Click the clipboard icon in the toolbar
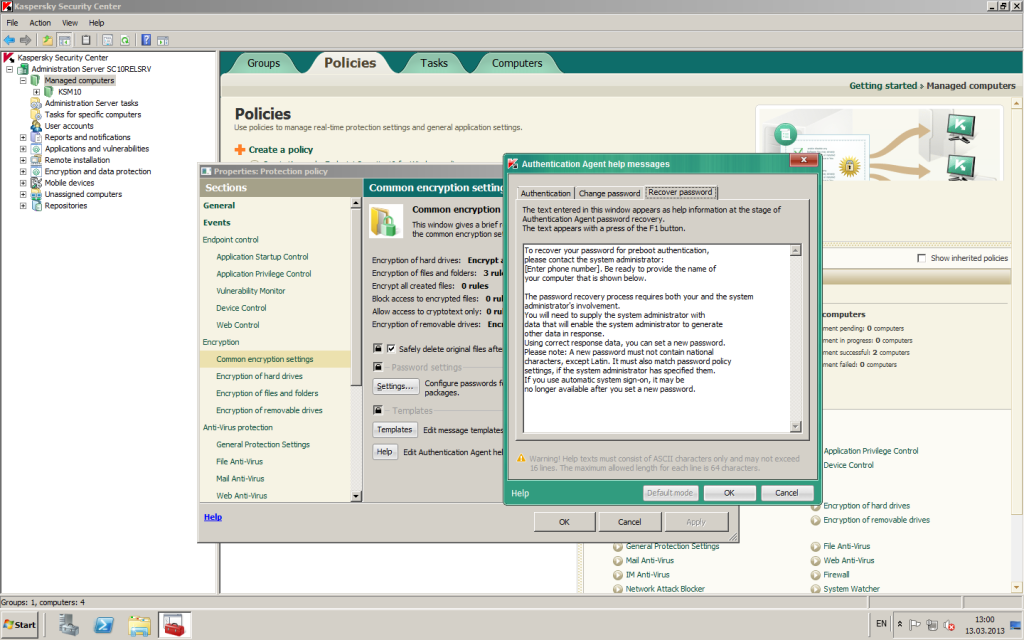 pos(86,40)
